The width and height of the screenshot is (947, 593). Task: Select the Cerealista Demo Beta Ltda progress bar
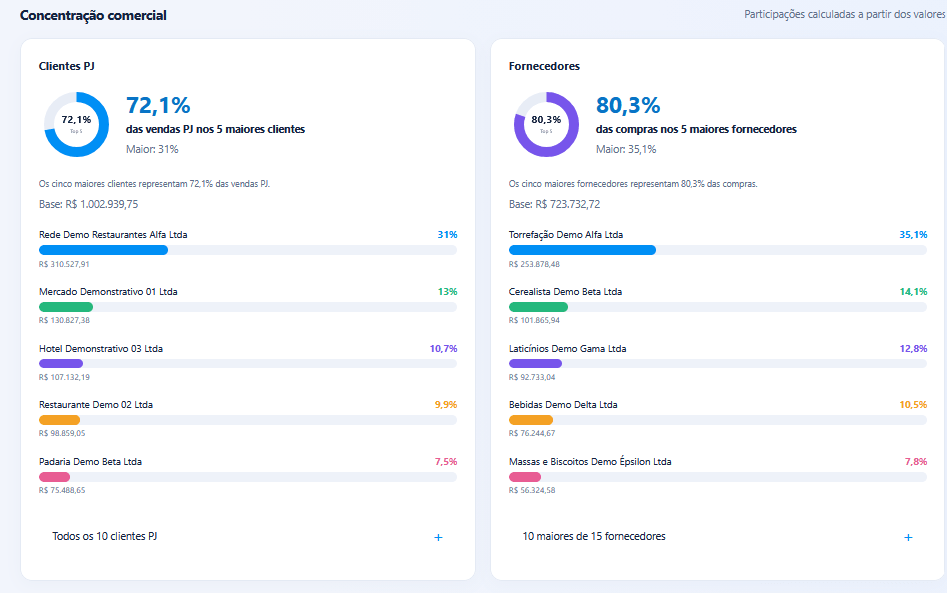point(717,307)
